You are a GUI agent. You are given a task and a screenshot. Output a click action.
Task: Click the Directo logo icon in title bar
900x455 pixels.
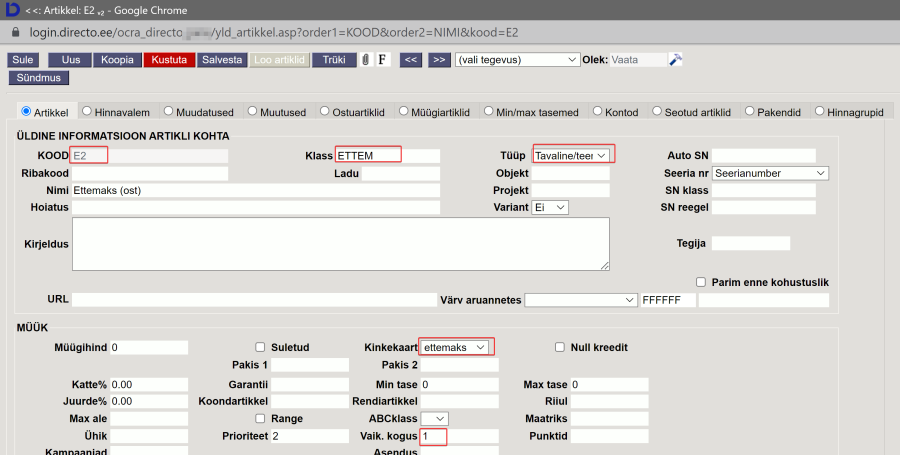(12, 10)
